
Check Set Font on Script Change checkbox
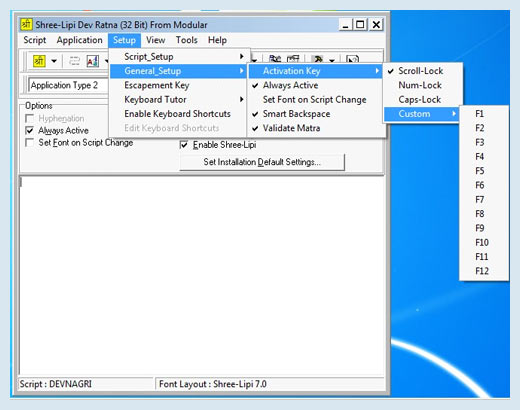[30, 143]
